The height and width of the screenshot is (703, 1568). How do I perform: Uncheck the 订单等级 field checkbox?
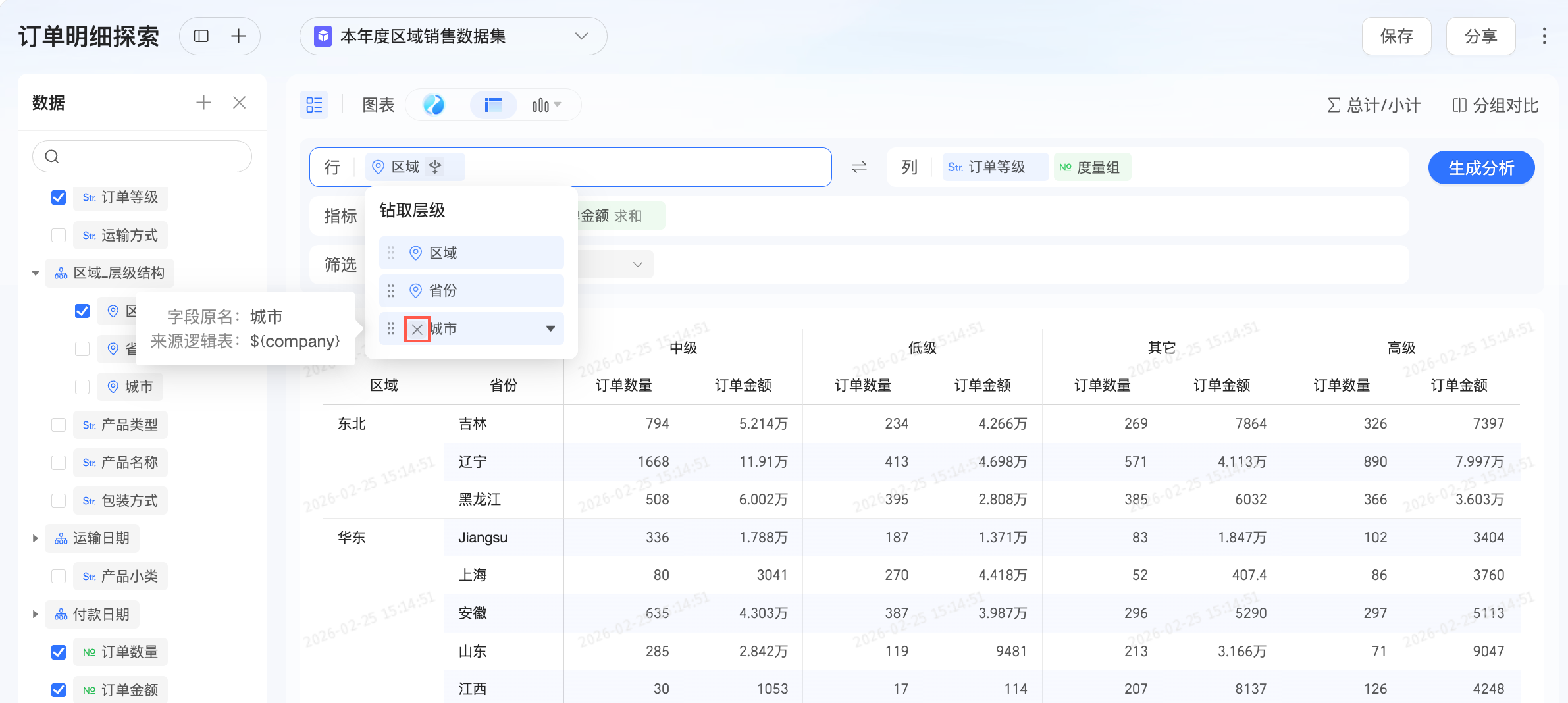[59, 197]
